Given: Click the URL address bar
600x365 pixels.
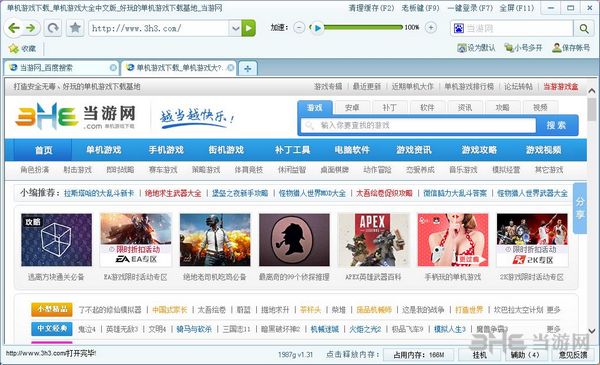Looking at the screenshot, I should pos(159,28).
